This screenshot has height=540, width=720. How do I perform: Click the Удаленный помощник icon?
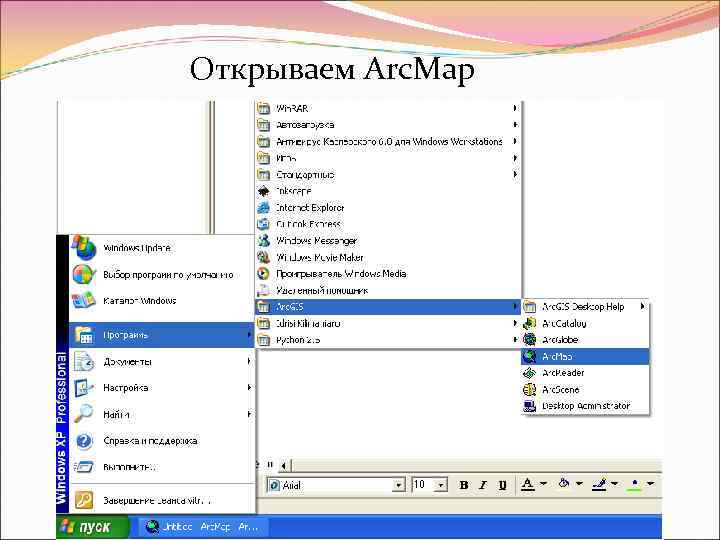pyautogui.click(x=264, y=290)
